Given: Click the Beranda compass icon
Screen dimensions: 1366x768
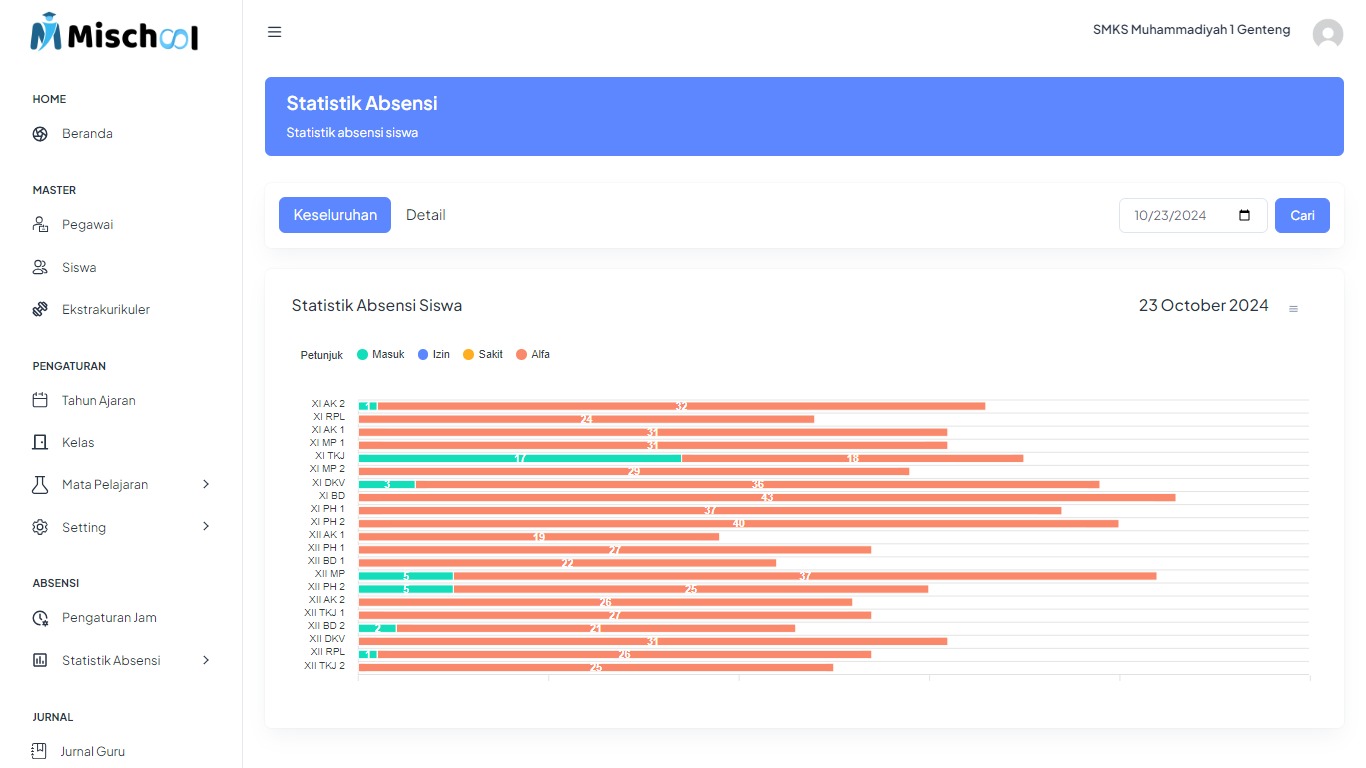Looking at the screenshot, I should click(x=40, y=134).
